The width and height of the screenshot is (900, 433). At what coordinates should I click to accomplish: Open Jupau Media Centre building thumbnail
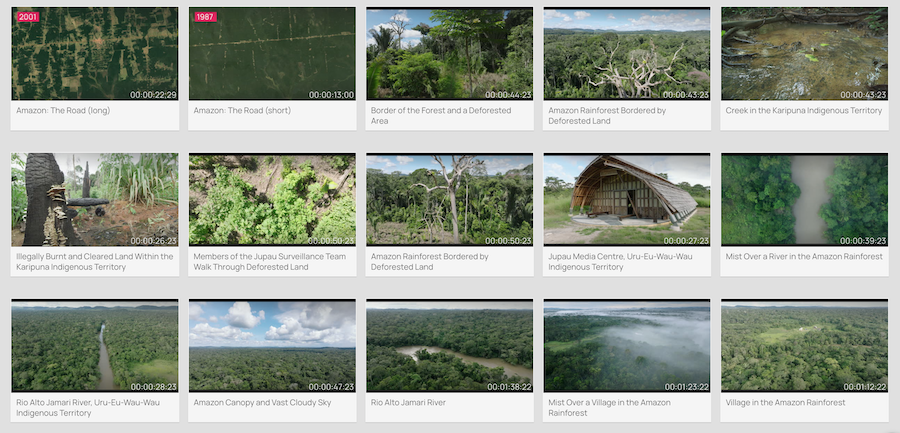pos(627,199)
